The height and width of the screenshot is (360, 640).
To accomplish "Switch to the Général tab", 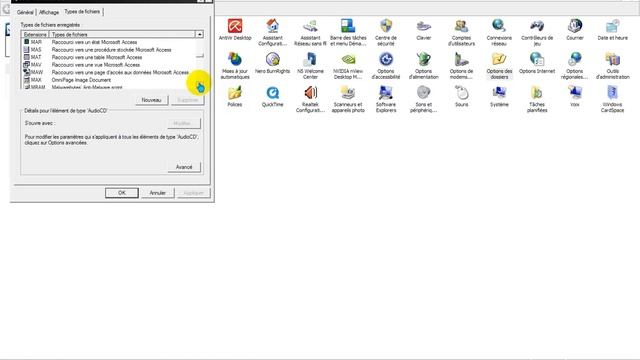I will (25, 12).
